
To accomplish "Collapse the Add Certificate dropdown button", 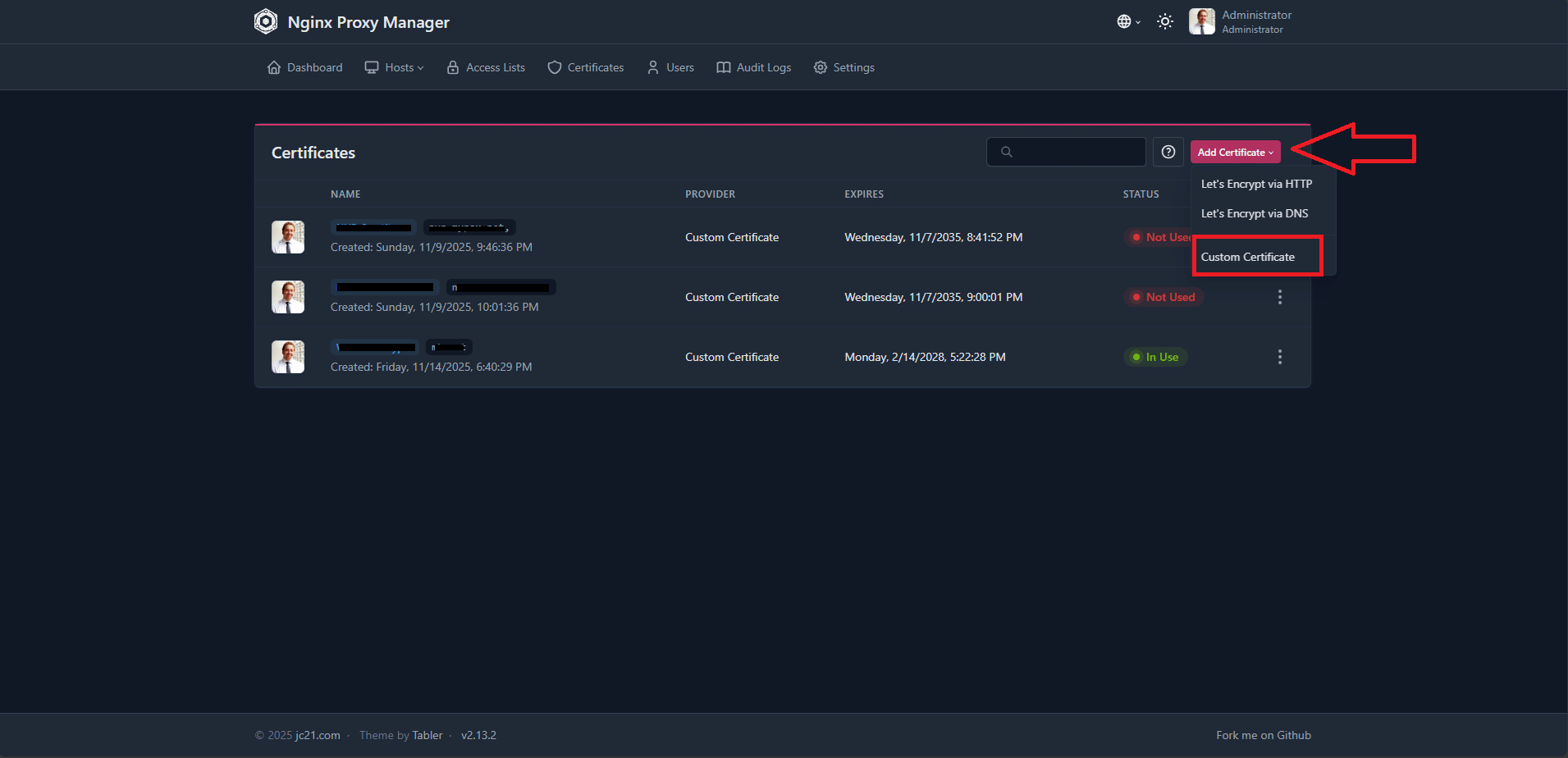I will tap(1235, 152).
